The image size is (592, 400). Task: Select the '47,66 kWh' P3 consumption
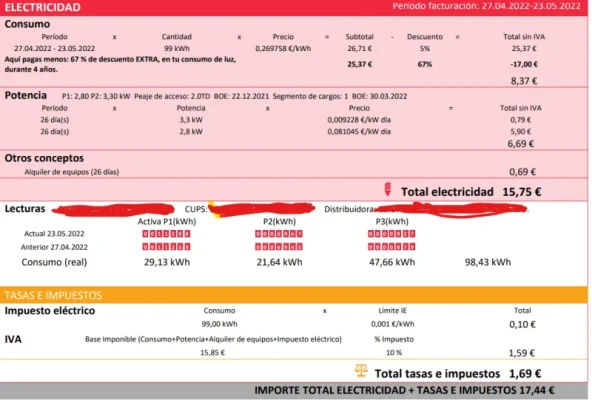click(x=392, y=262)
